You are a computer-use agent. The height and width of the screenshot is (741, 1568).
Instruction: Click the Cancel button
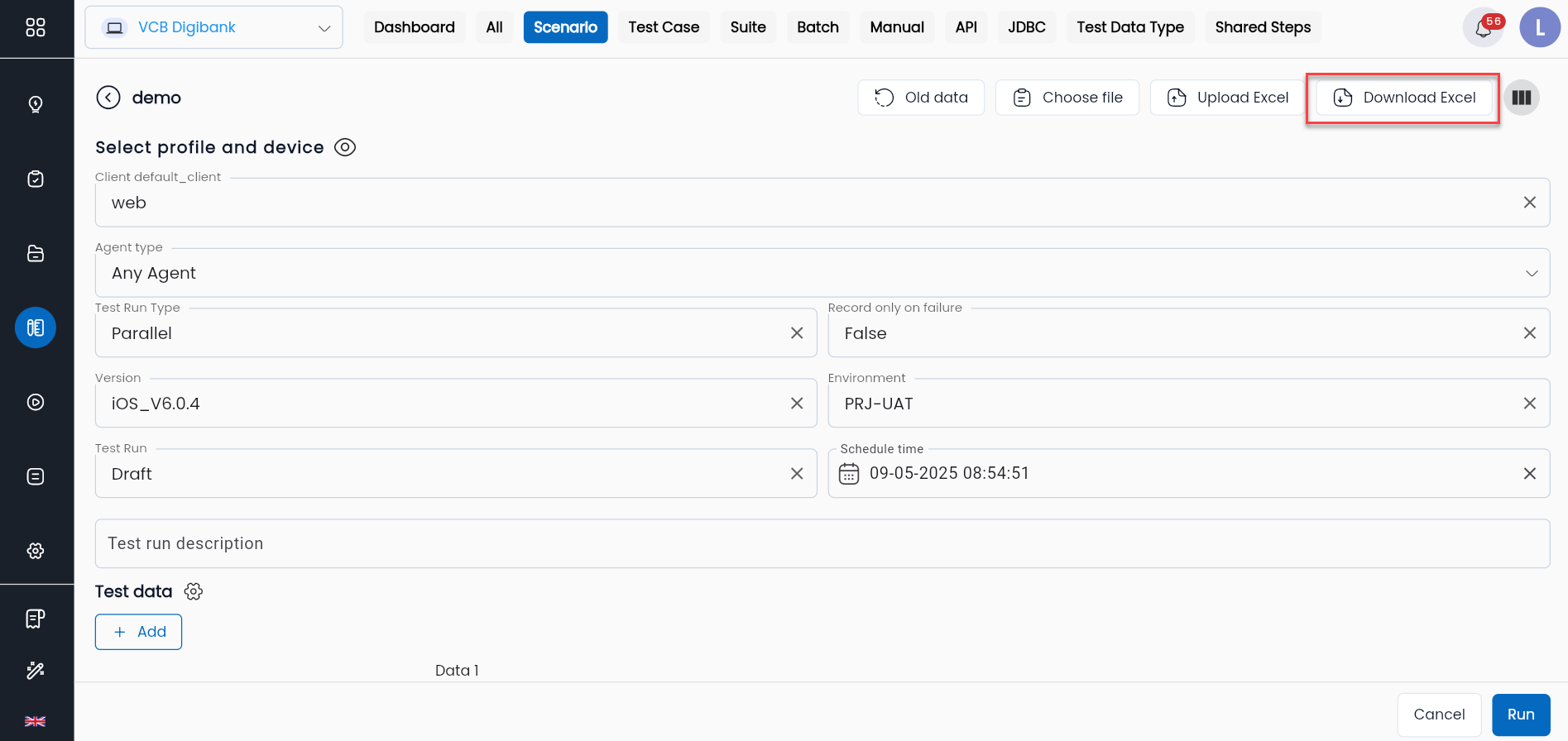pos(1439,715)
